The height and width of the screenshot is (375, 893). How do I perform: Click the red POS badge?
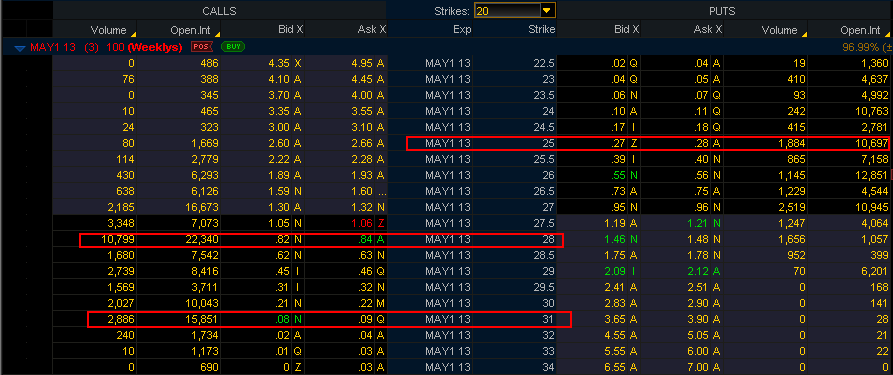click(202, 47)
